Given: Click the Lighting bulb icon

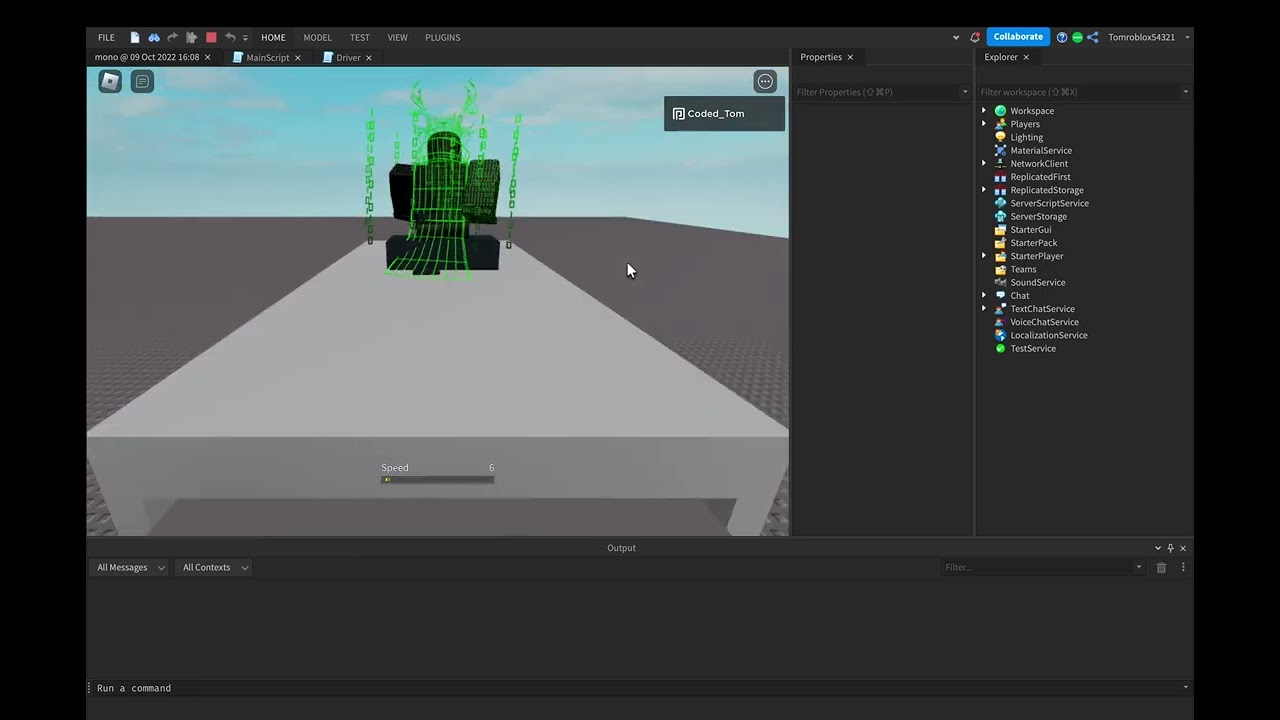Looking at the screenshot, I should point(1000,137).
